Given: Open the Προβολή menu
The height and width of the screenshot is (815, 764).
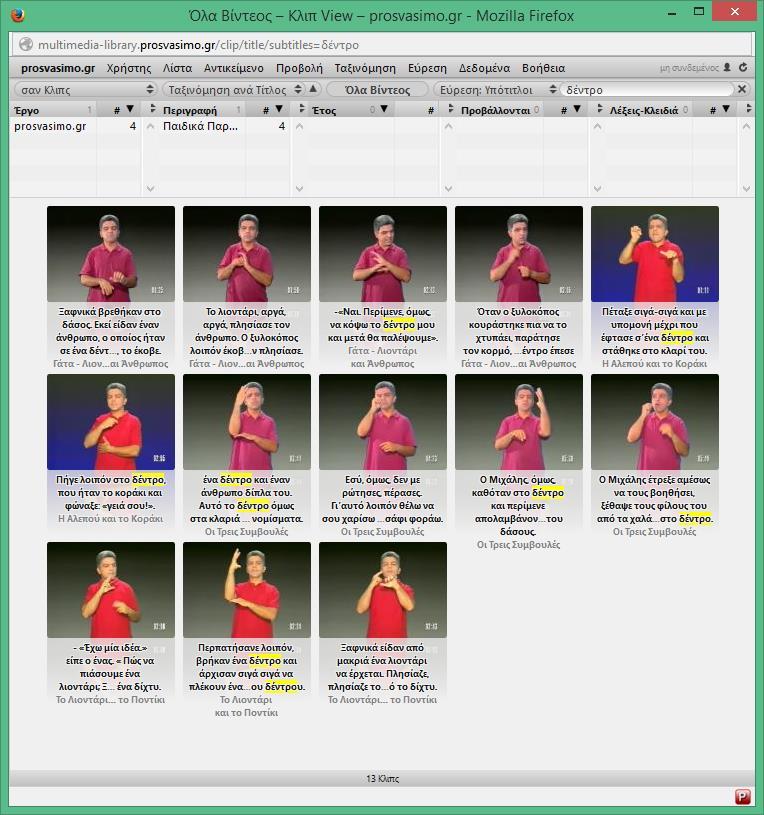Looking at the screenshot, I should 299,68.
